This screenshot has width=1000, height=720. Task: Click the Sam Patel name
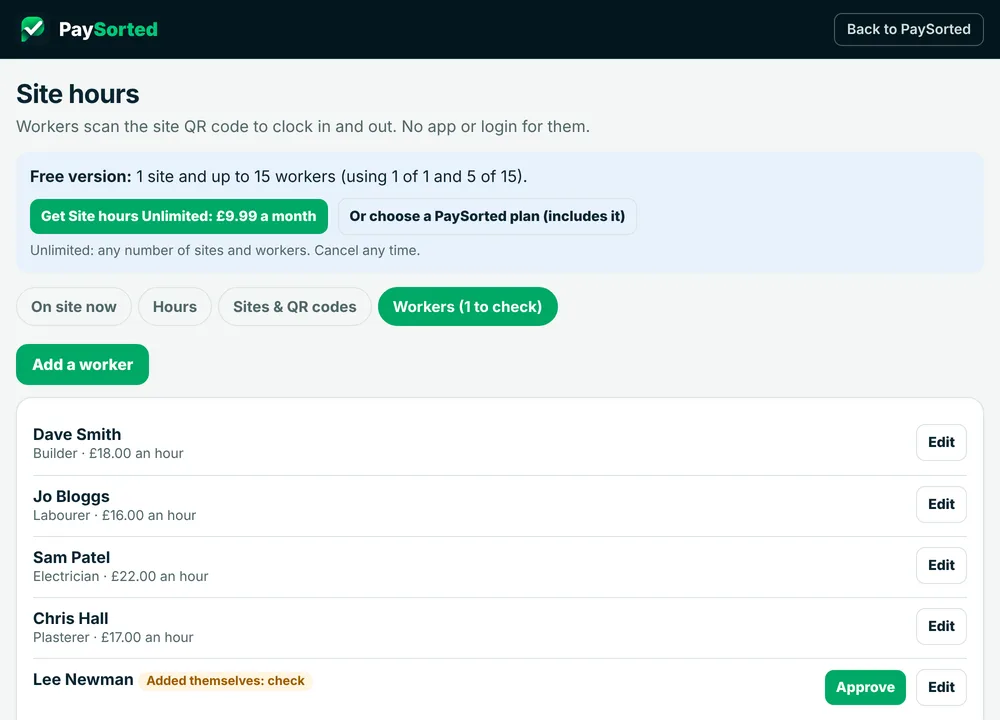tap(71, 557)
